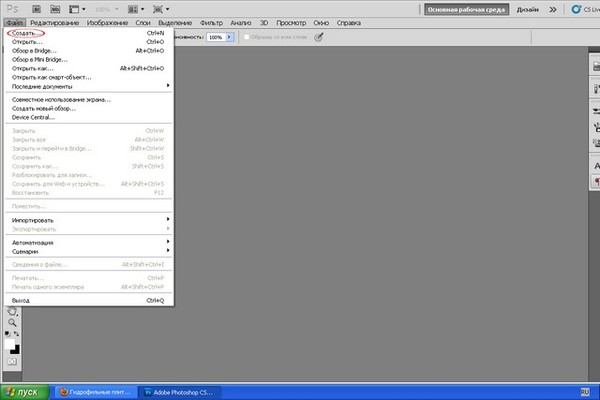Choose 'Создать...' from the File menu
Image resolution: width=600 pixels, height=400 pixels.
22,33
